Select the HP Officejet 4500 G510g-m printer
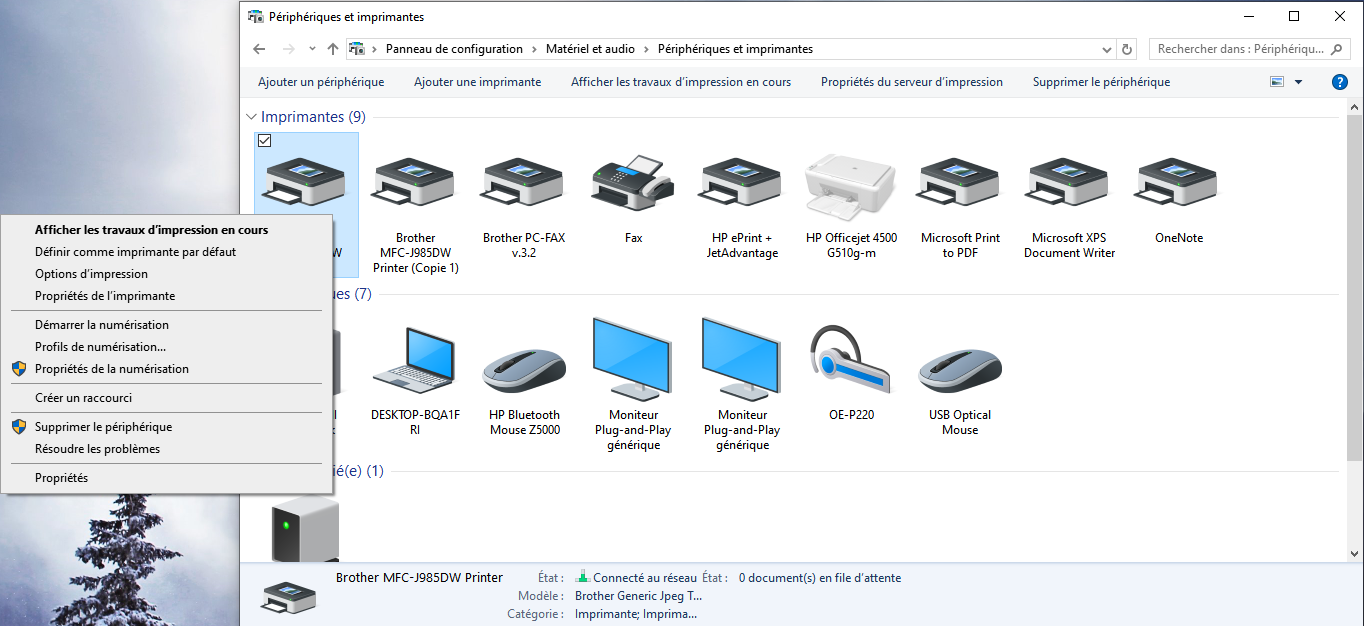1364x626 pixels. tap(850, 187)
